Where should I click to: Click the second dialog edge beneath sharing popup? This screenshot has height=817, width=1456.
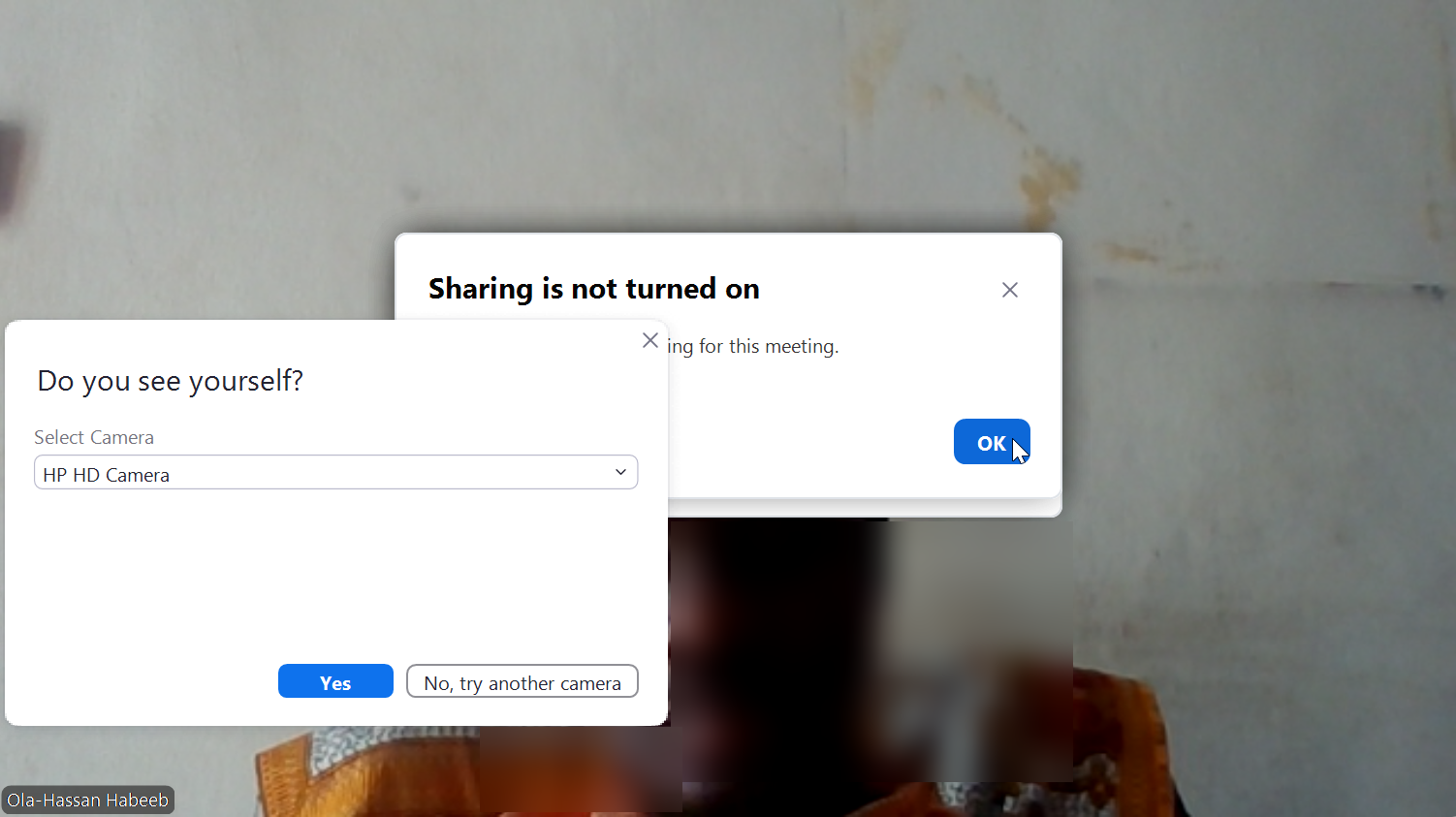[865, 508]
